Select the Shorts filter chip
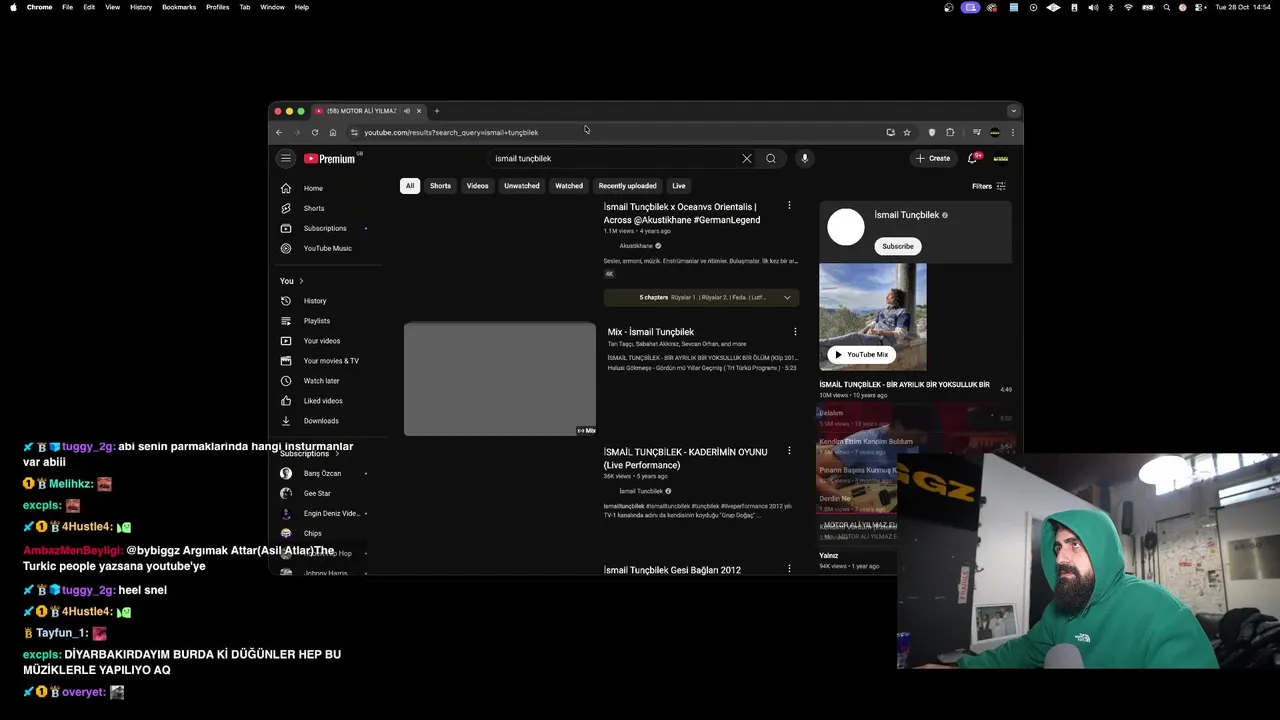The height and width of the screenshot is (720, 1280). (440, 186)
